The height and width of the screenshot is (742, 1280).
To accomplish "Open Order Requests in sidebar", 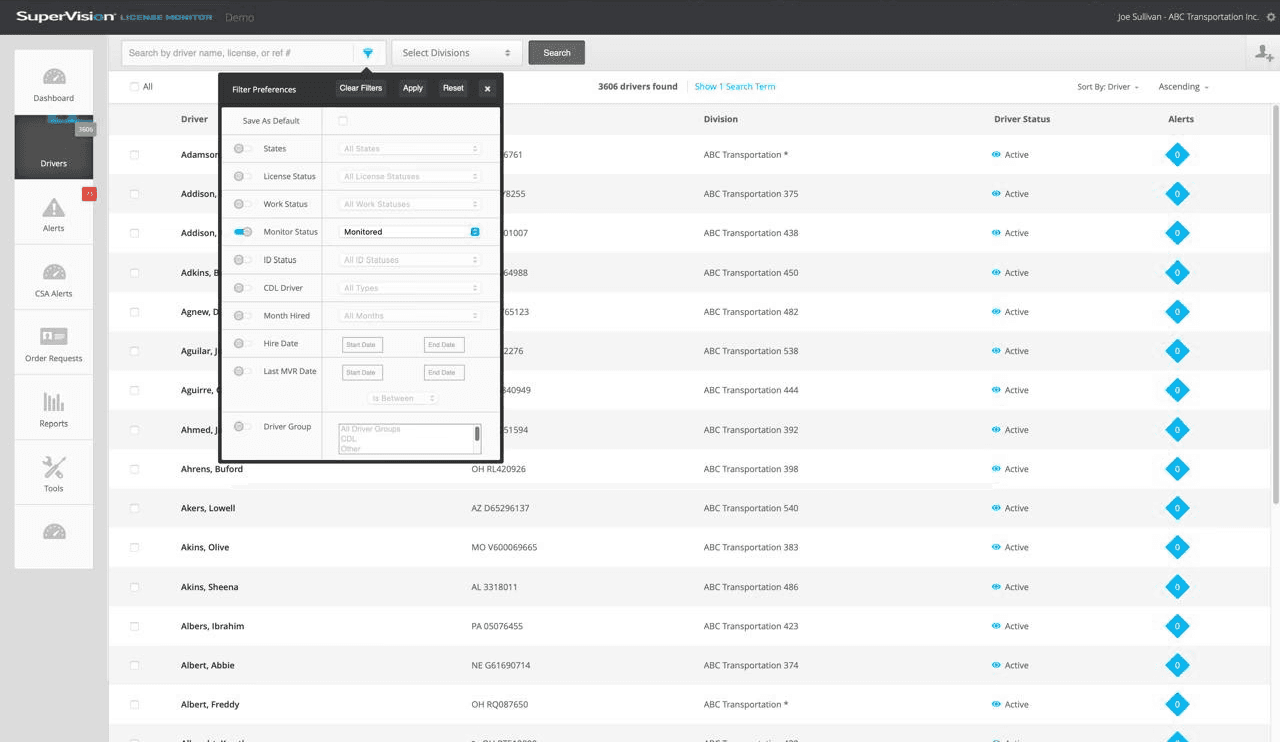I will point(54,342).
